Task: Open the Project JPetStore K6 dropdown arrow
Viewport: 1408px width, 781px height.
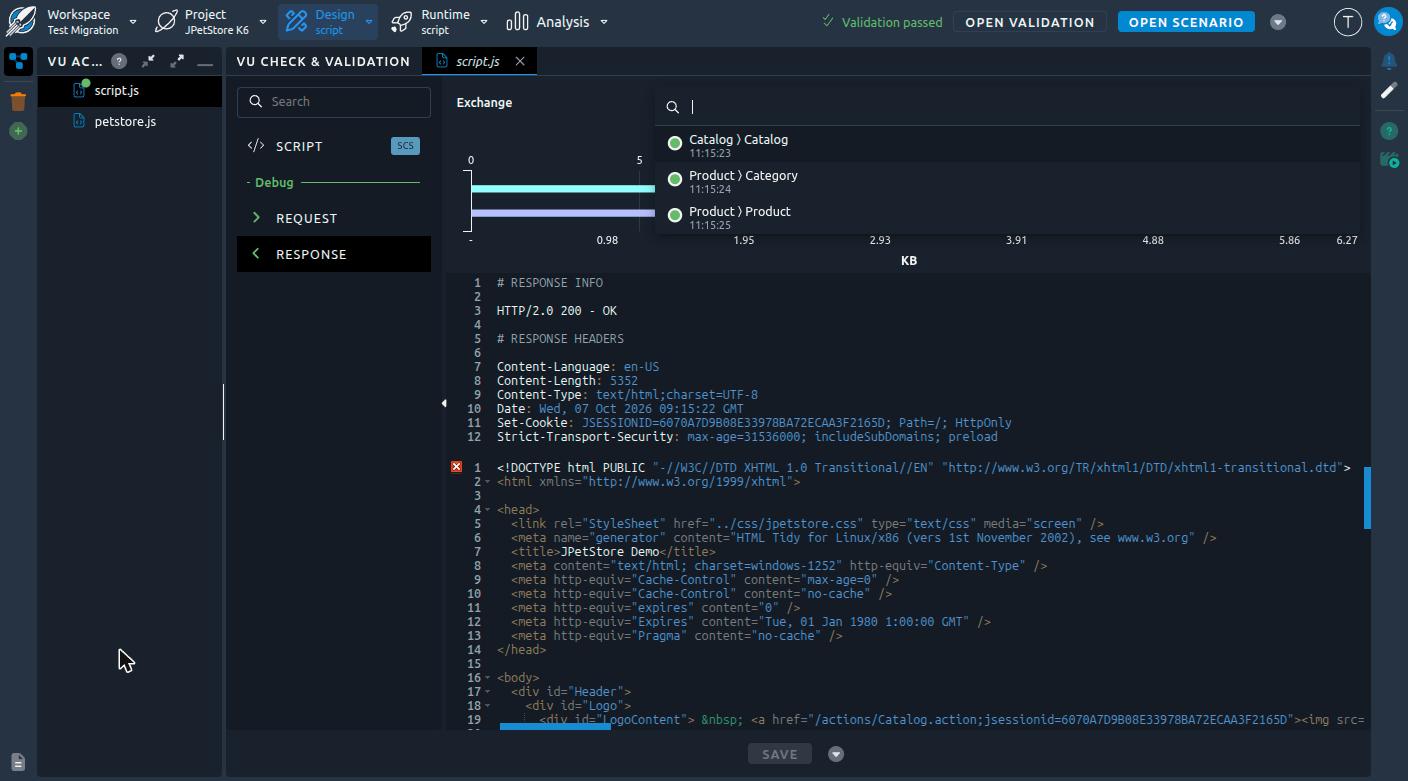Action: point(263,22)
